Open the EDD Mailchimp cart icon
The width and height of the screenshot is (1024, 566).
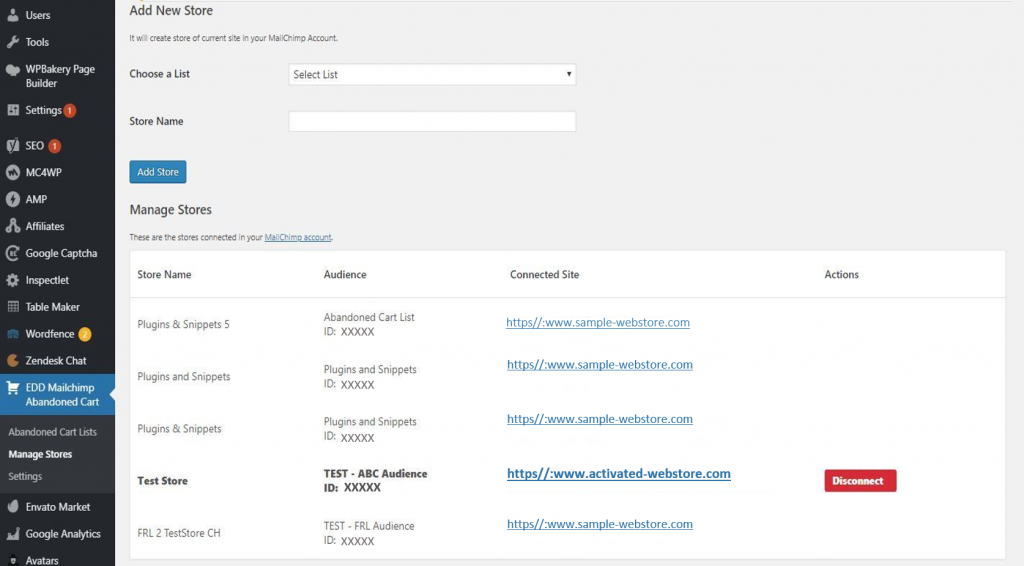click(13, 388)
